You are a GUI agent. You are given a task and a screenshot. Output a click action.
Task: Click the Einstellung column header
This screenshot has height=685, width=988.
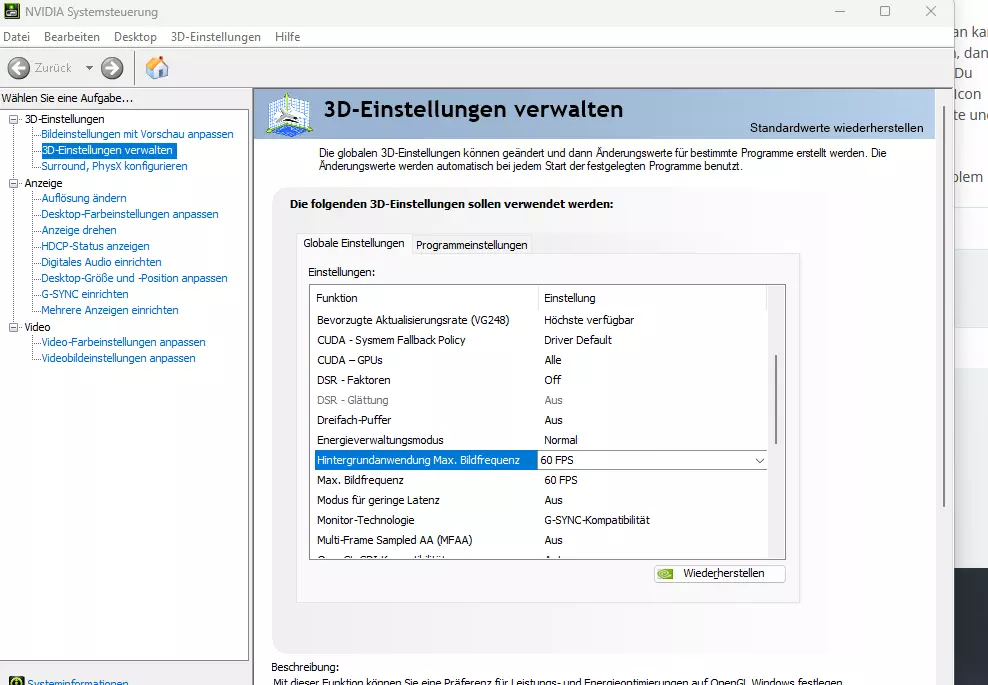pos(652,298)
